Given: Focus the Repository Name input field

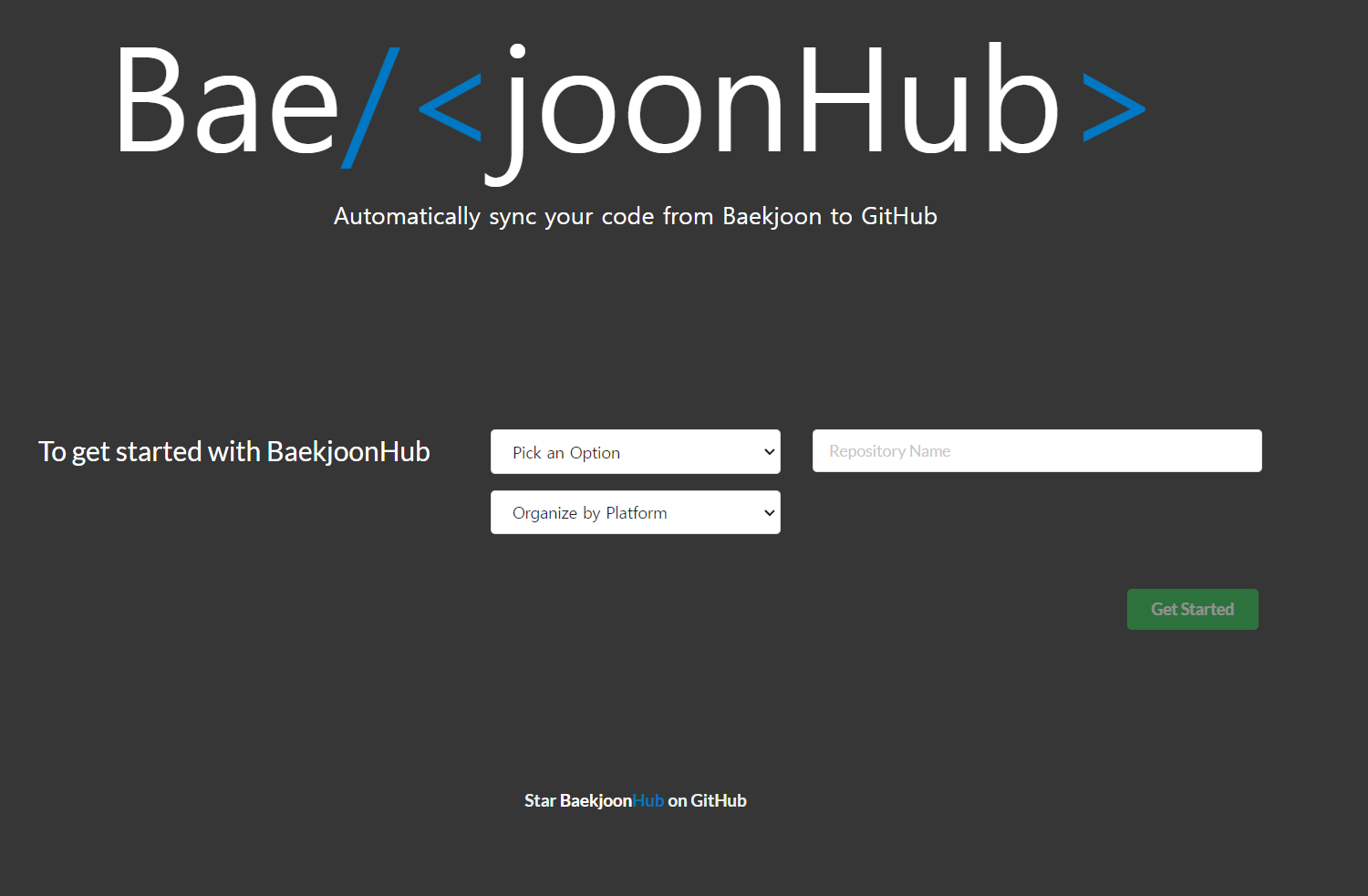Looking at the screenshot, I should click(1037, 451).
